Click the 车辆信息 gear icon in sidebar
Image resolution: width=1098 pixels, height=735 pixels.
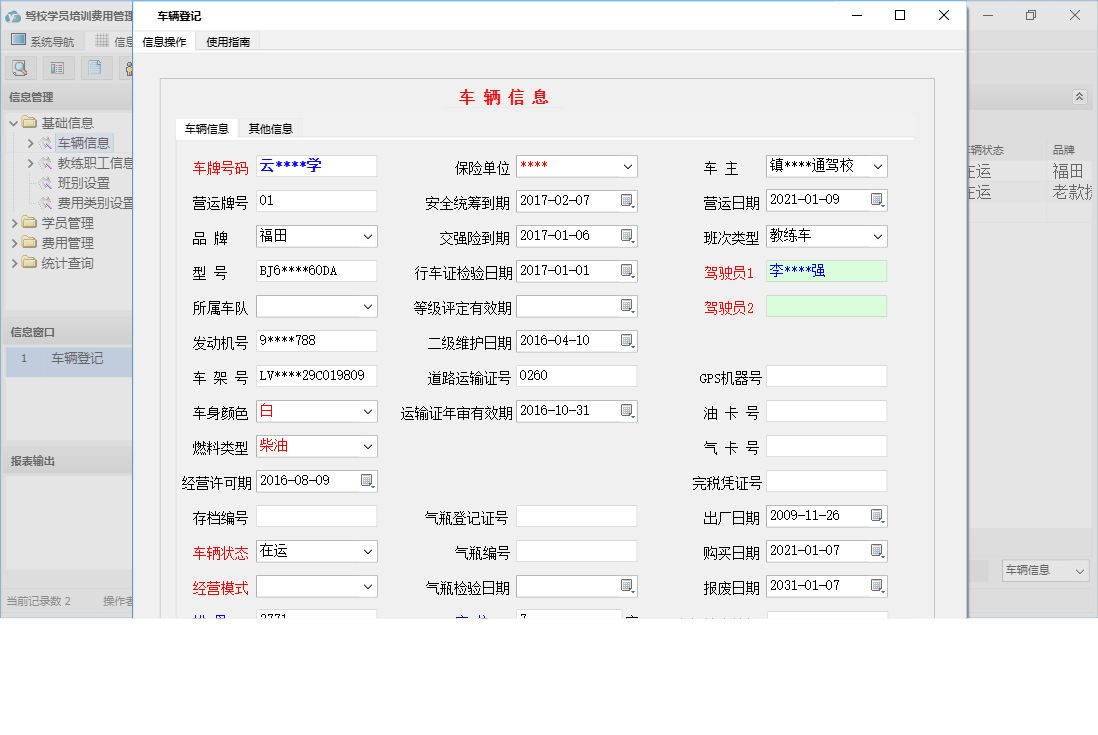click(44, 142)
